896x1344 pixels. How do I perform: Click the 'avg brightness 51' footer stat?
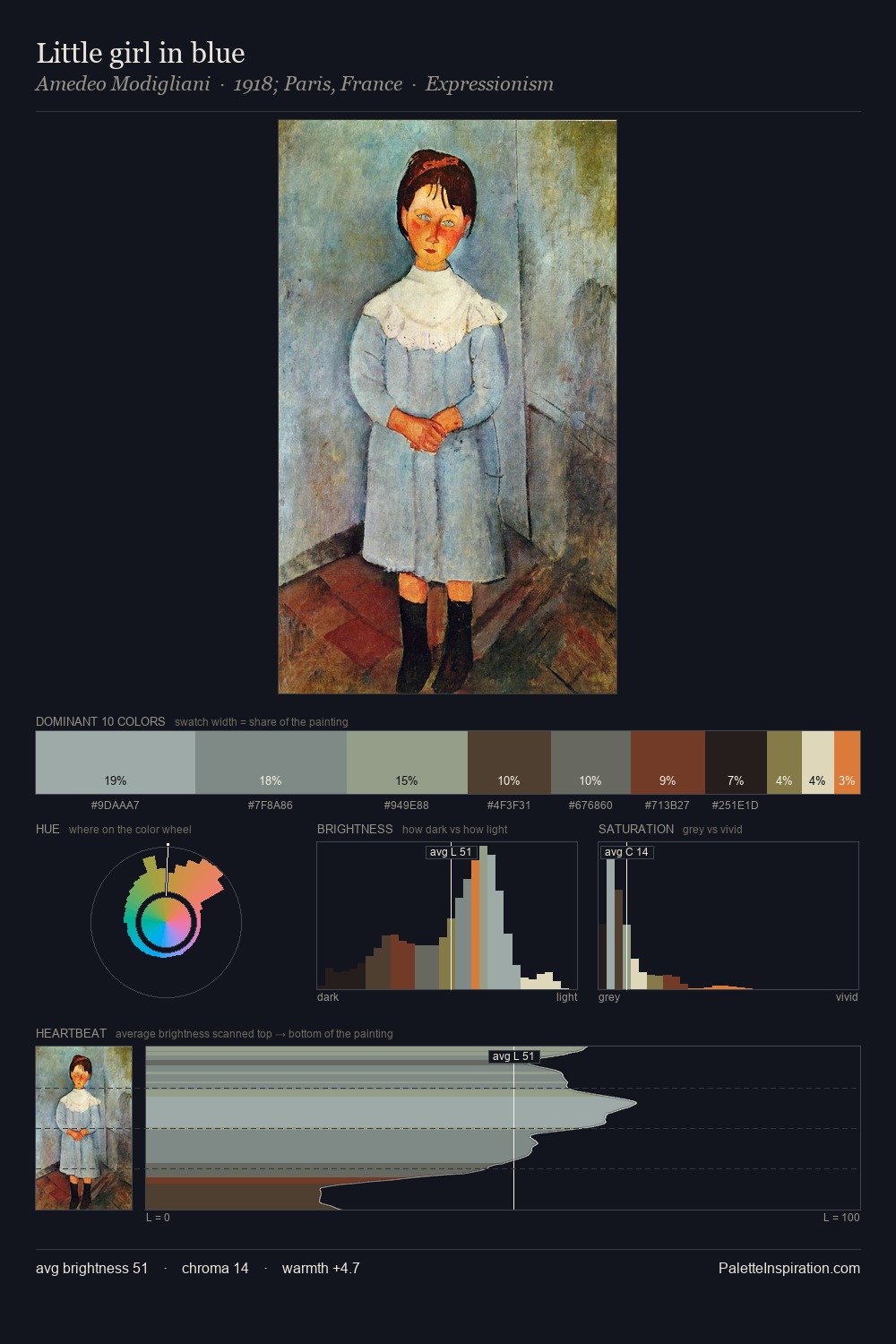click(92, 1268)
